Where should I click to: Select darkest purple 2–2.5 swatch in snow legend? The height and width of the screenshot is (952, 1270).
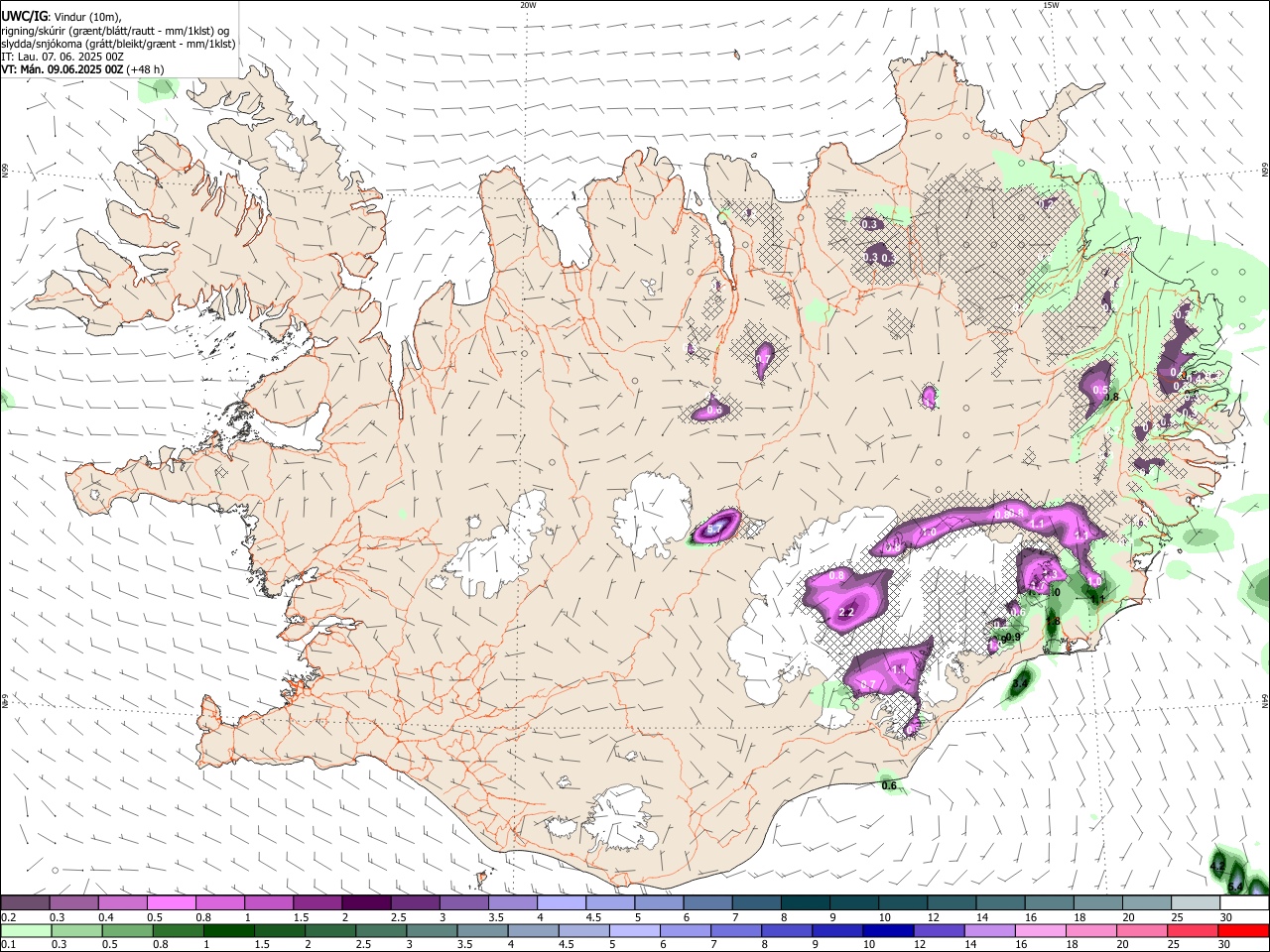(366, 903)
